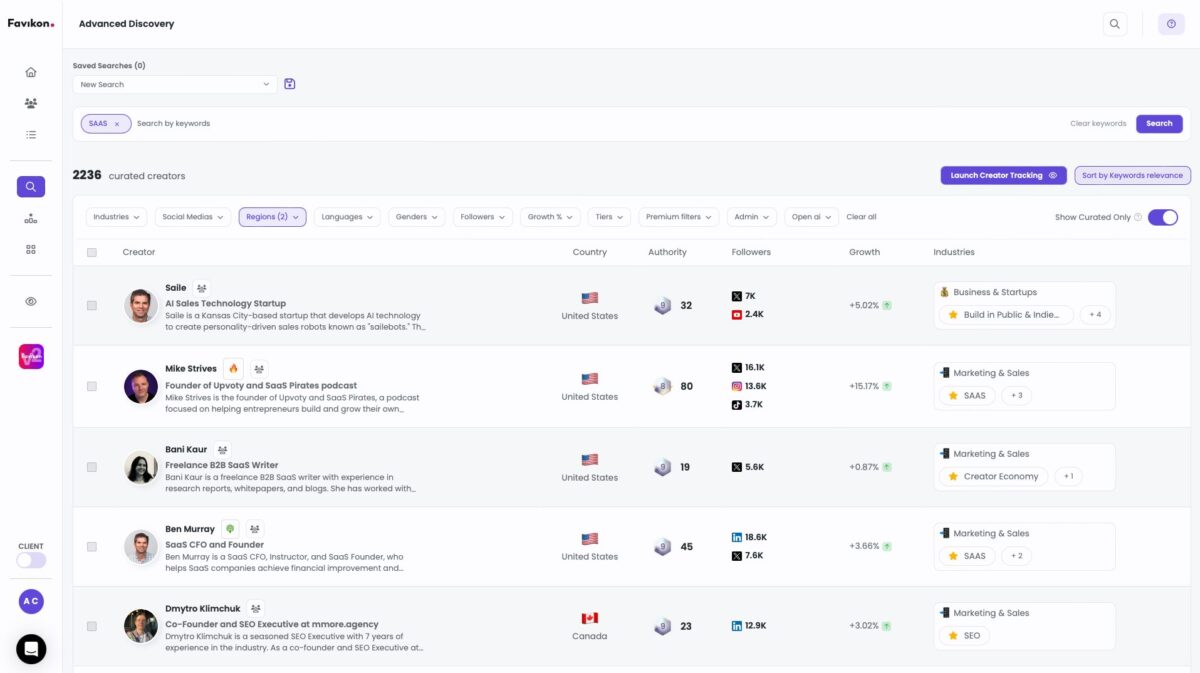Disable the Show Curated Only toggle

pos(1163,216)
